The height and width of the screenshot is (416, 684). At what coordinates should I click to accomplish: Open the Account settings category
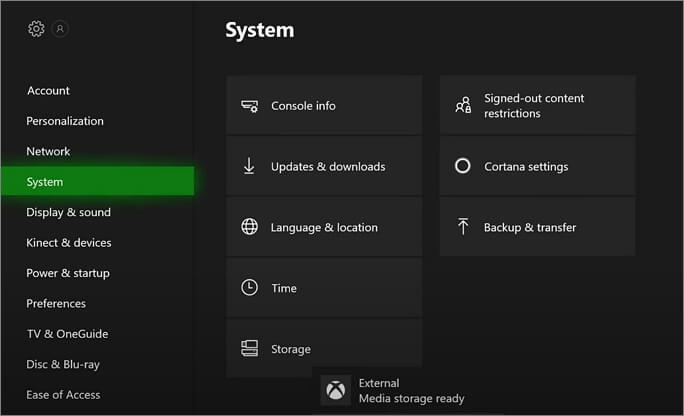pyautogui.click(x=48, y=91)
